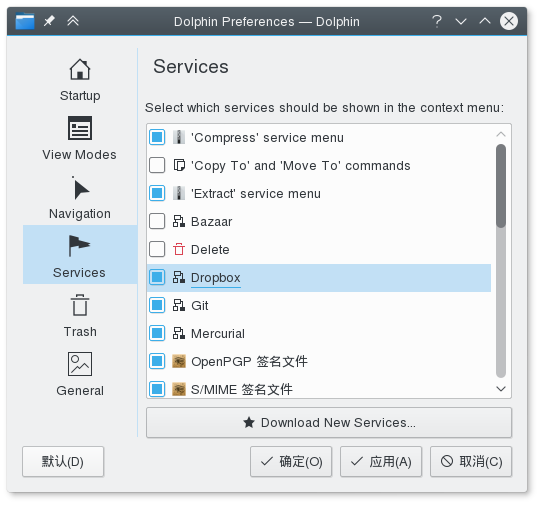Screen dimensions: 540x505
Task: Click the red Delete trash icon
Action: click(179, 249)
